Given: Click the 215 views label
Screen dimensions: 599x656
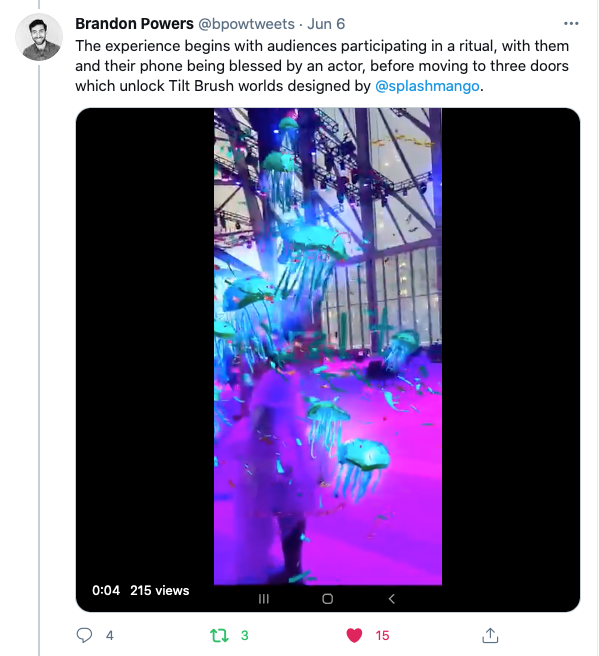Looking at the screenshot, I should tap(159, 590).
